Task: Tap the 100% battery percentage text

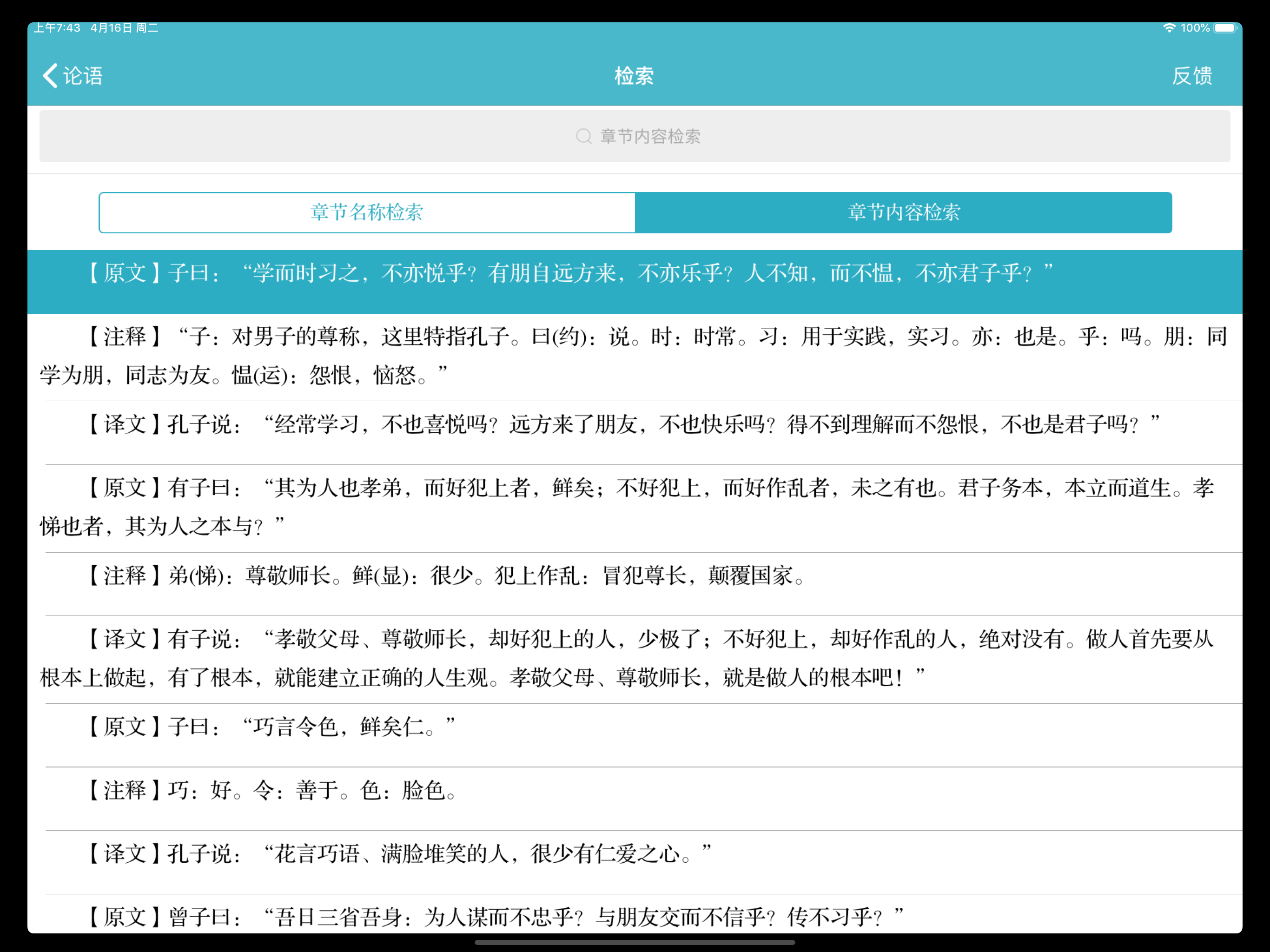Action: pyautogui.click(x=1195, y=27)
